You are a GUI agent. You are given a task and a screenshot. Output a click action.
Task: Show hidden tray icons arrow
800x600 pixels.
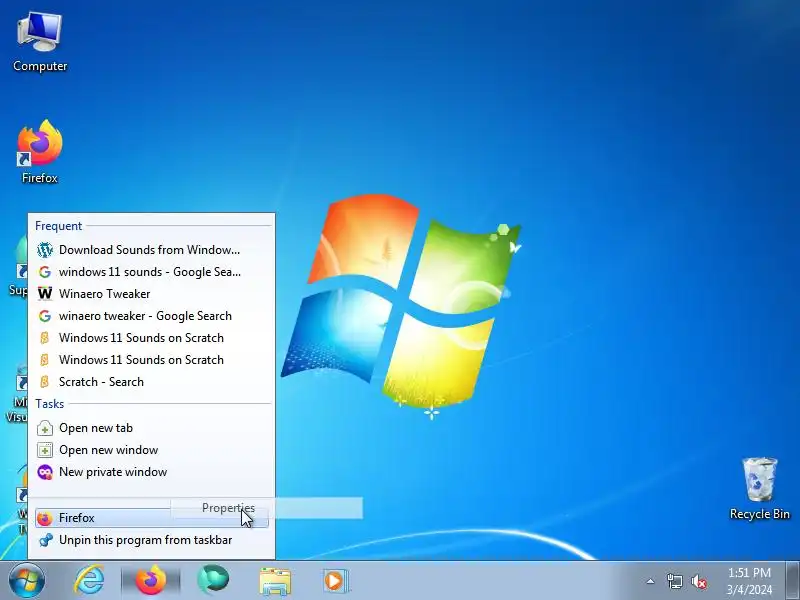650,581
